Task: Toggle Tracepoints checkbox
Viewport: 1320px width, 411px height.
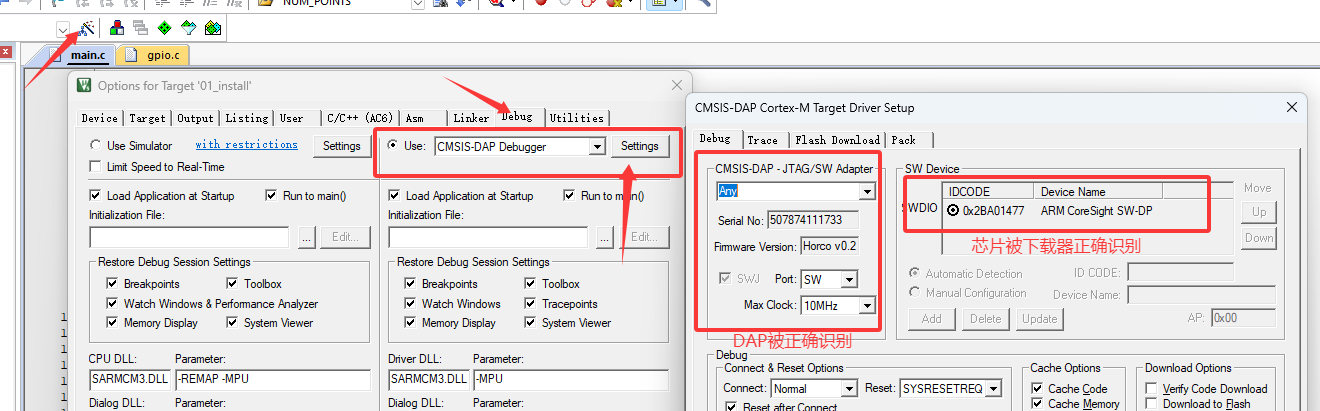Action: click(x=531, y=304)
